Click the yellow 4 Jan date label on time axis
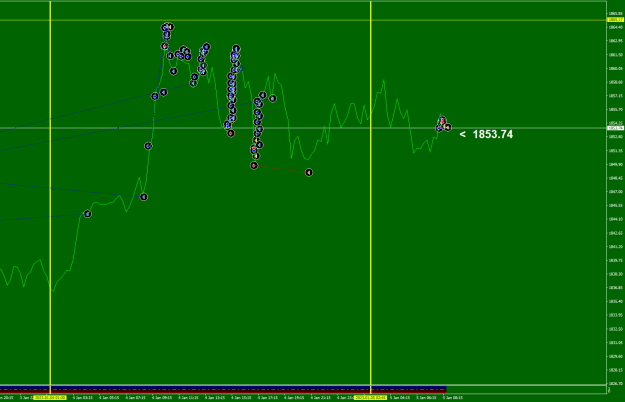 point(50,398)
